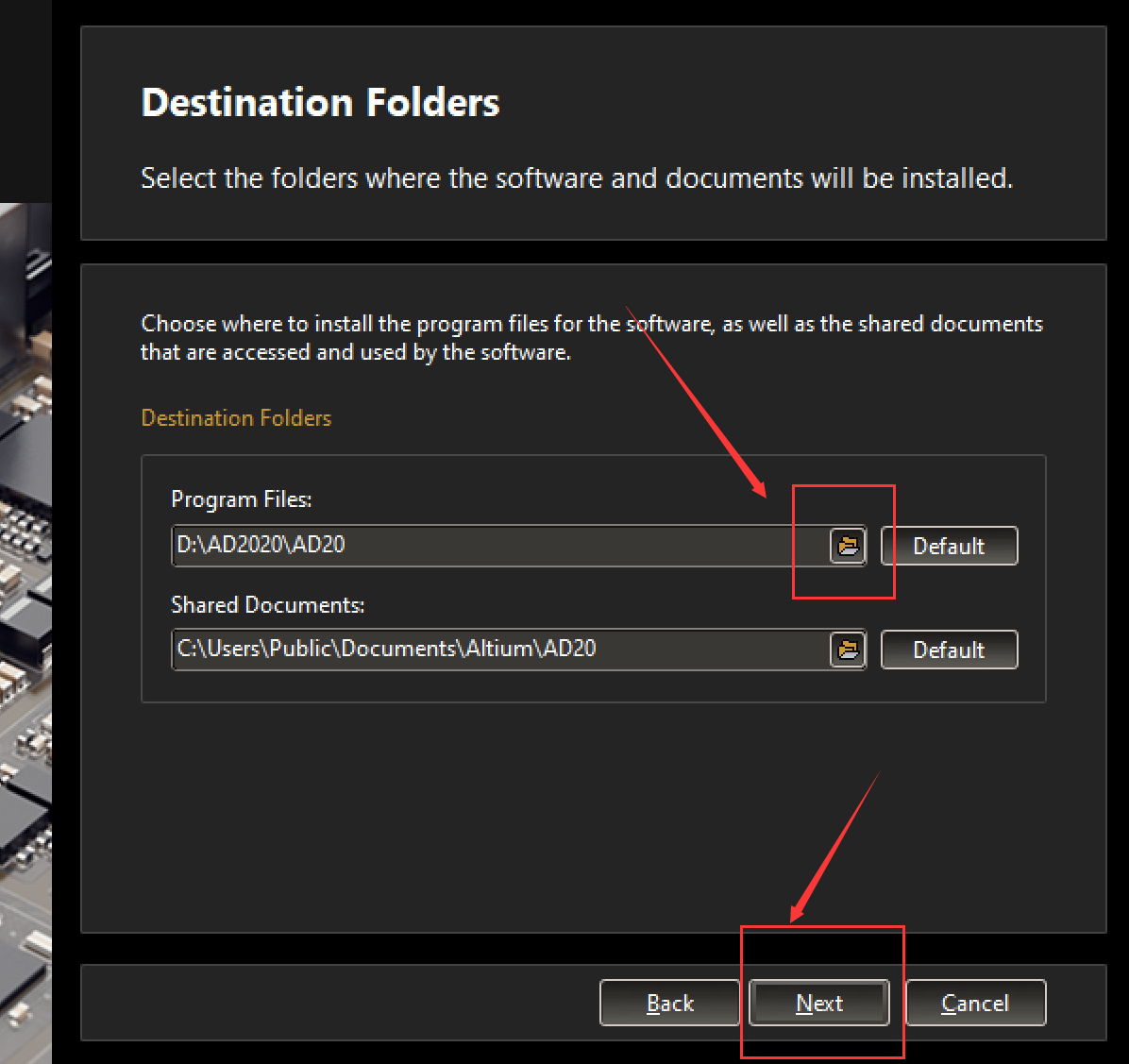Browse for the Program Files folder
The image size is (1129, 1064).
tap(848, 546)
